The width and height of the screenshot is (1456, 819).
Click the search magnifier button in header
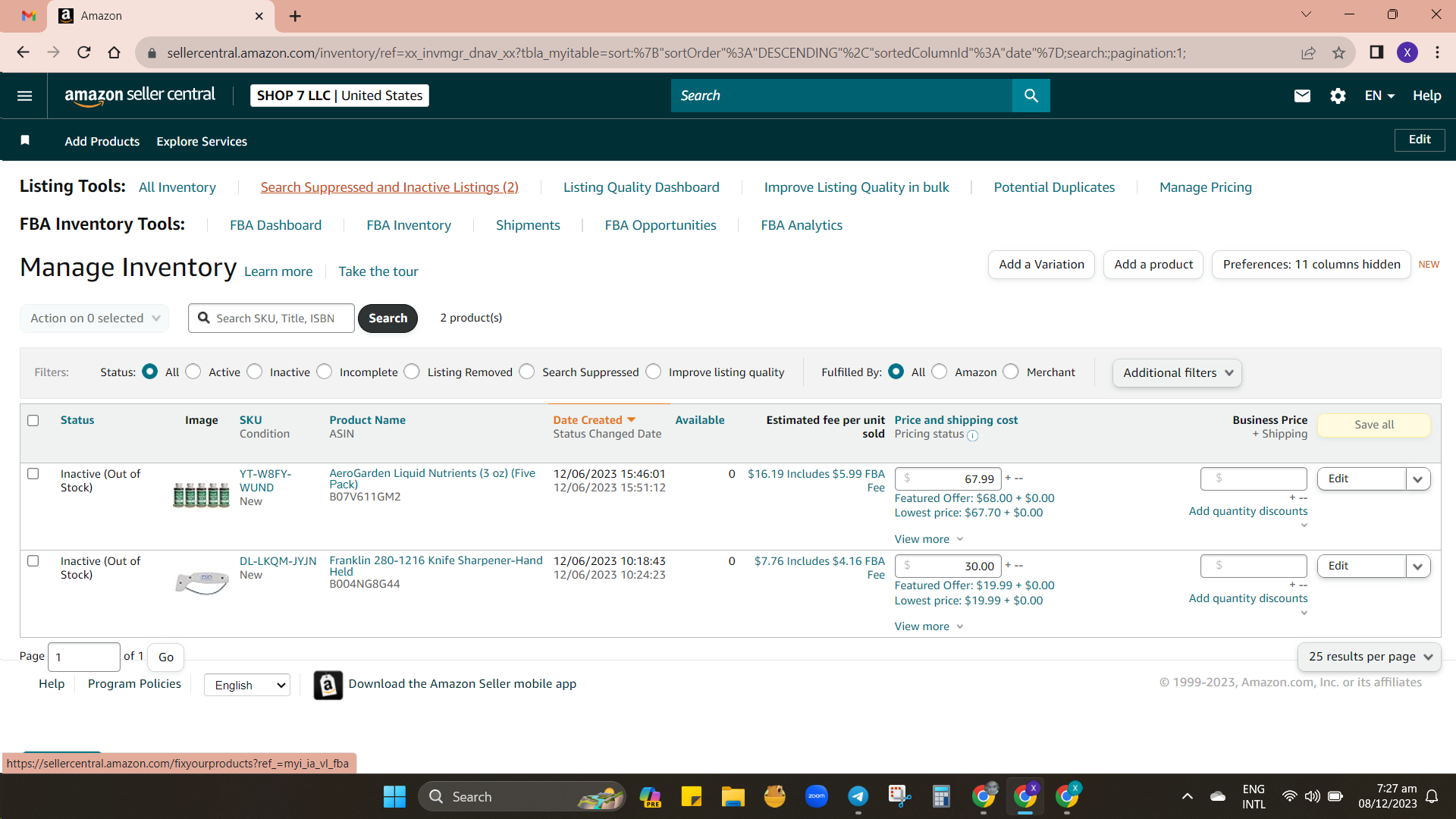point(1031,96)
